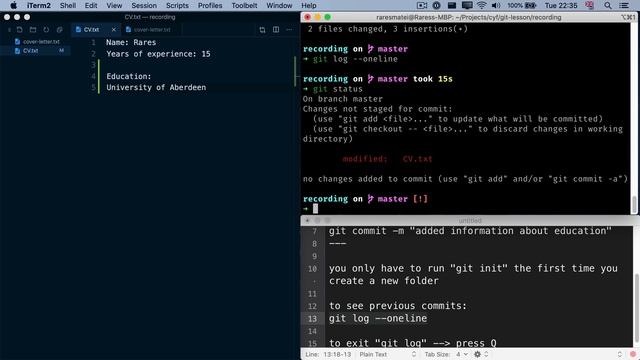Open the Shell menu
The width and height of the screenshot is (640, 360).
click(x=68, y=5)
